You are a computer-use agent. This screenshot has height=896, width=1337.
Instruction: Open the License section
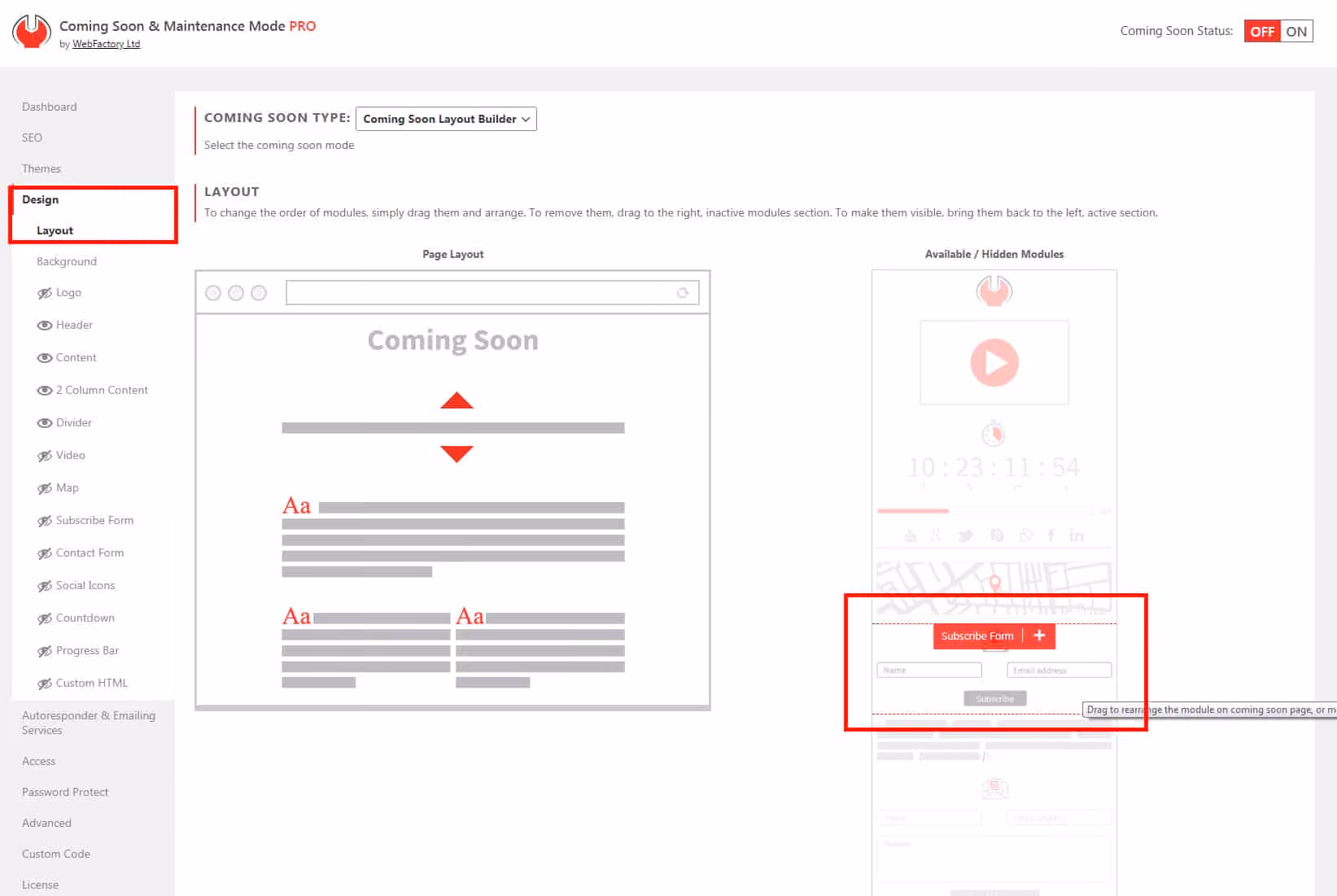pos(40,885)
